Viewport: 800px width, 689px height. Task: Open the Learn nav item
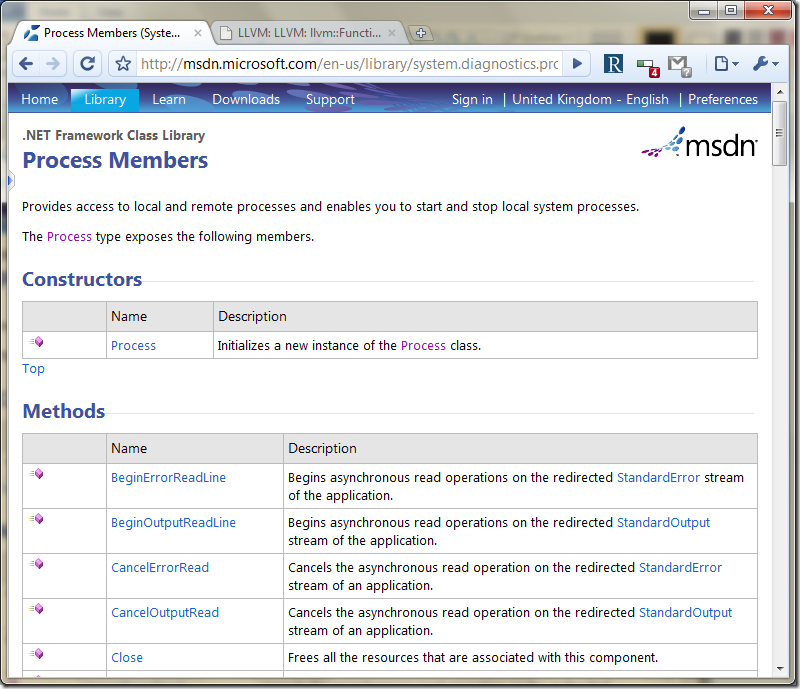(169, 100)
